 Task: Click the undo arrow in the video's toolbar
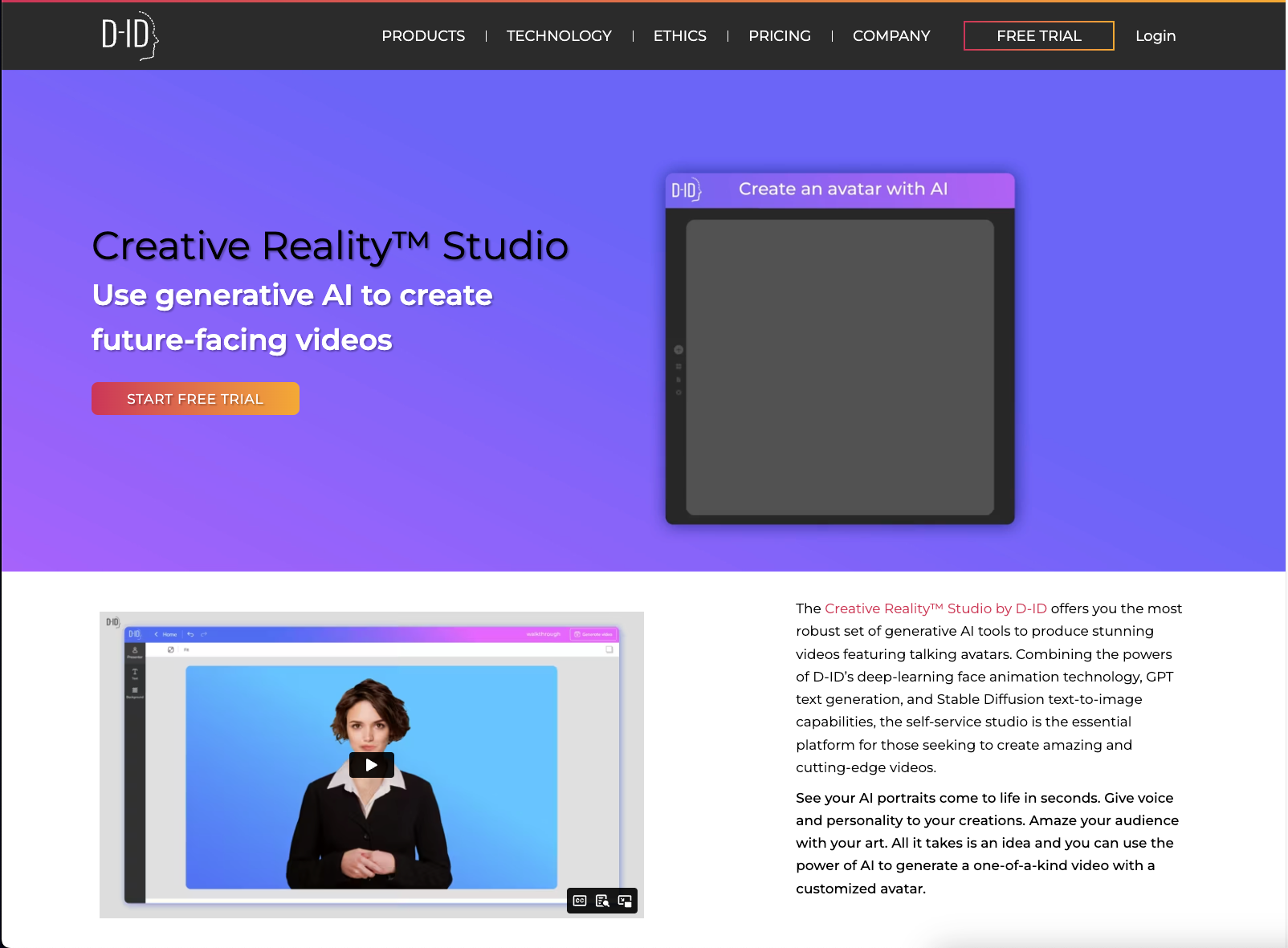190,634
